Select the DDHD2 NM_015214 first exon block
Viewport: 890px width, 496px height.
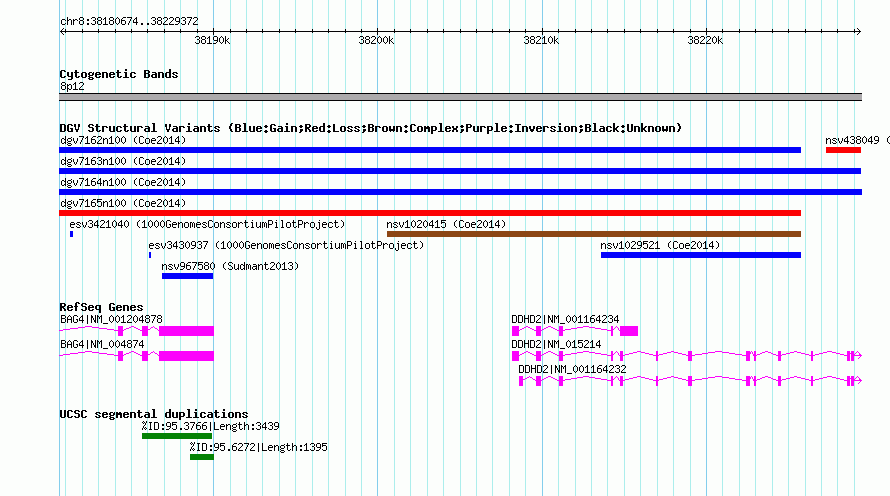(515, 356)
